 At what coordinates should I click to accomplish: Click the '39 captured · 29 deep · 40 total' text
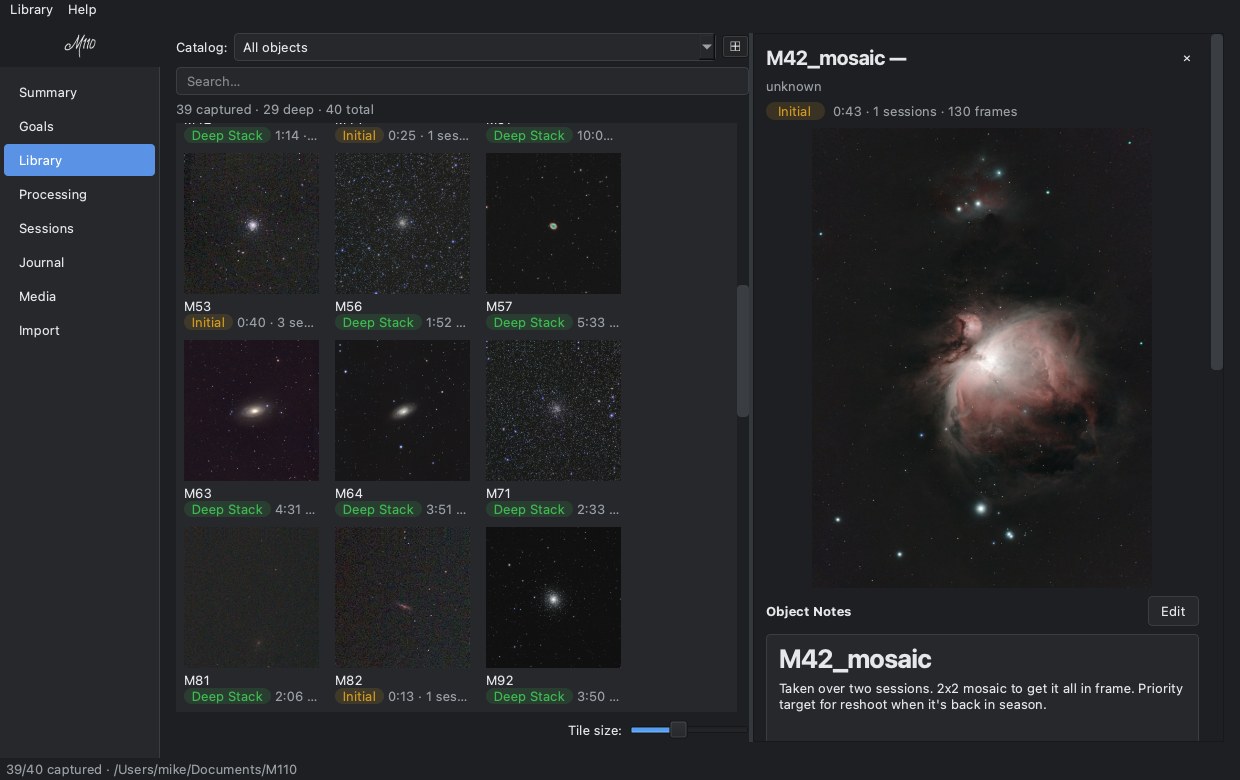click(275, 109)
